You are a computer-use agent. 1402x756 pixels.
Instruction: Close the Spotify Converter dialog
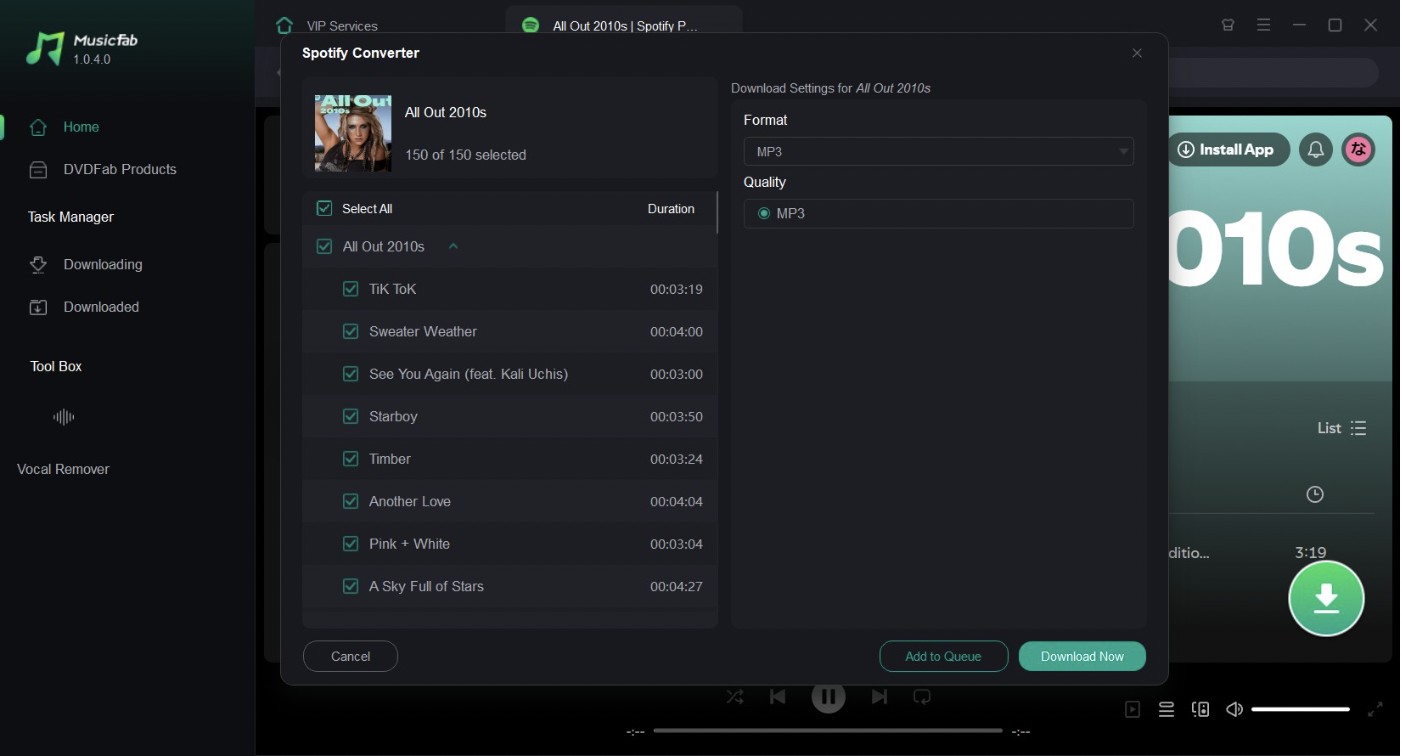pos(1137,53)
